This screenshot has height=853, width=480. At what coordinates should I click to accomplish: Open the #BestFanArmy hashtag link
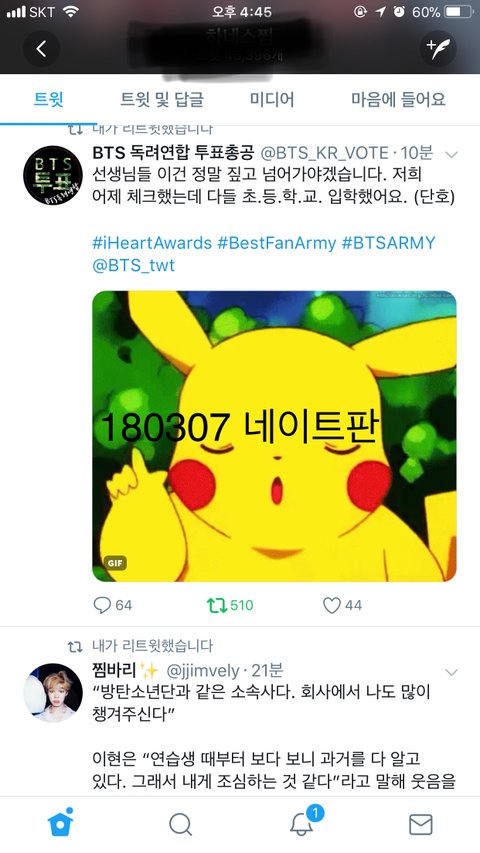276,243
